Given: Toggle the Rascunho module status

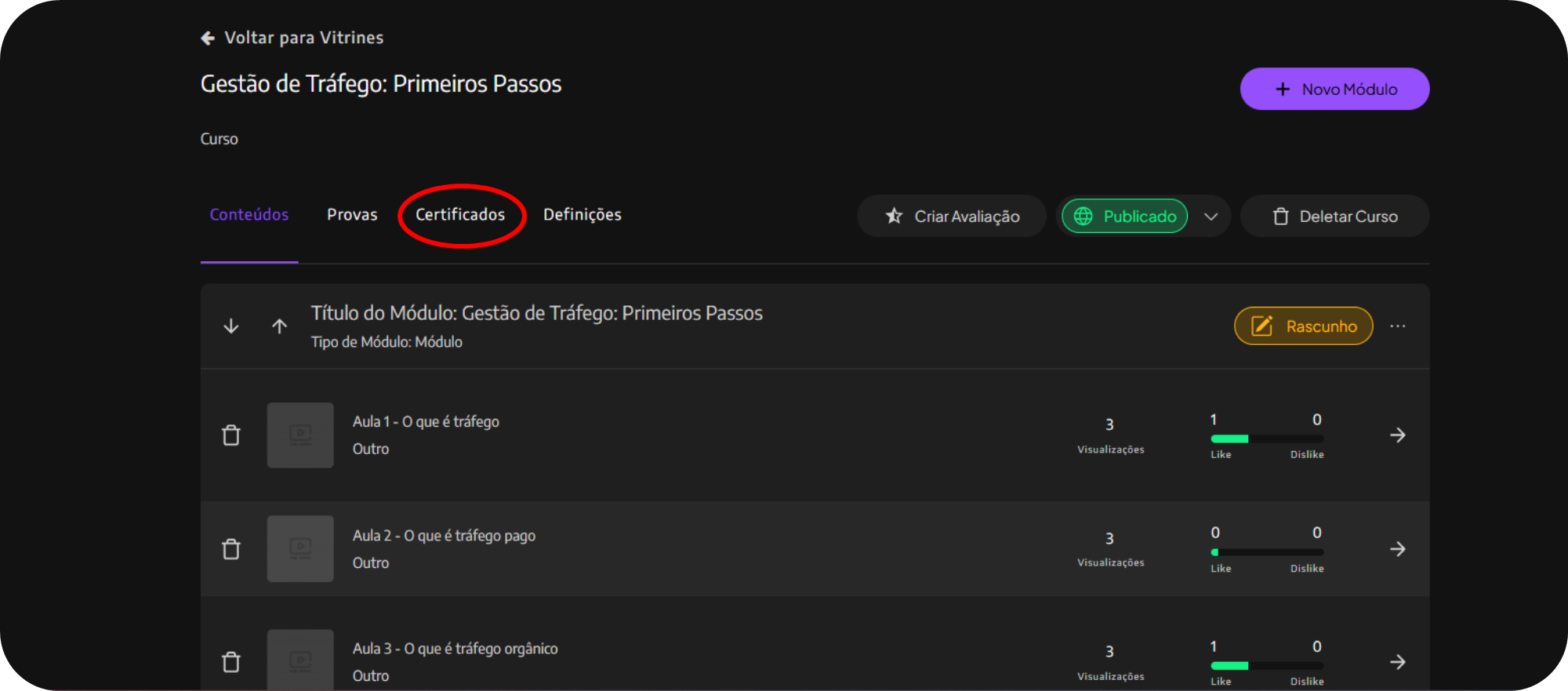Looking at the screenshot, I should click(x=1303, y=326).
